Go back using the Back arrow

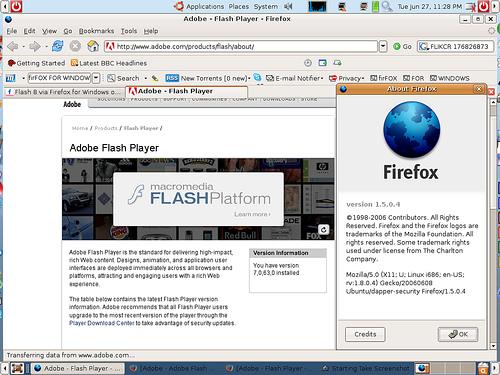point(13,46)
